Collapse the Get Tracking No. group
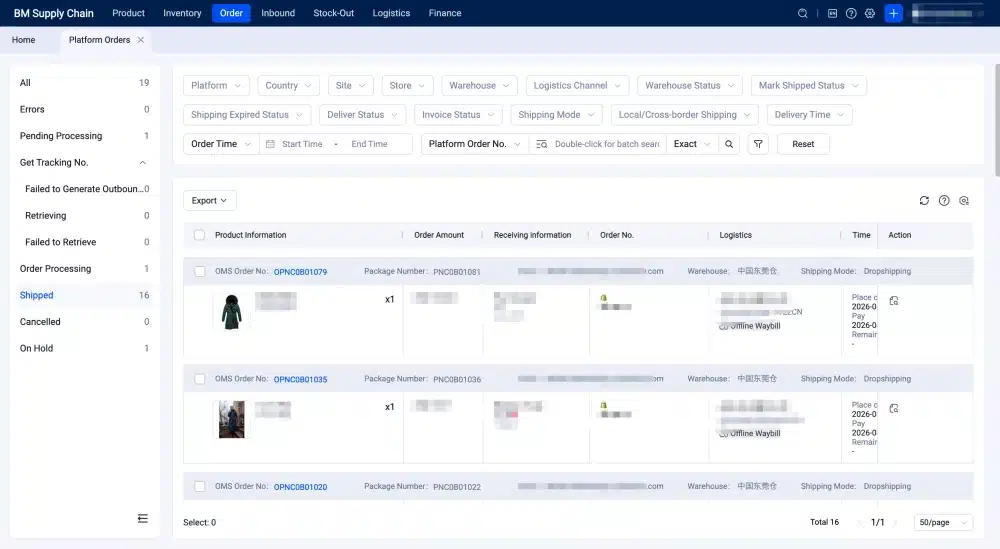1000x549 pixels. coord(143,163)
